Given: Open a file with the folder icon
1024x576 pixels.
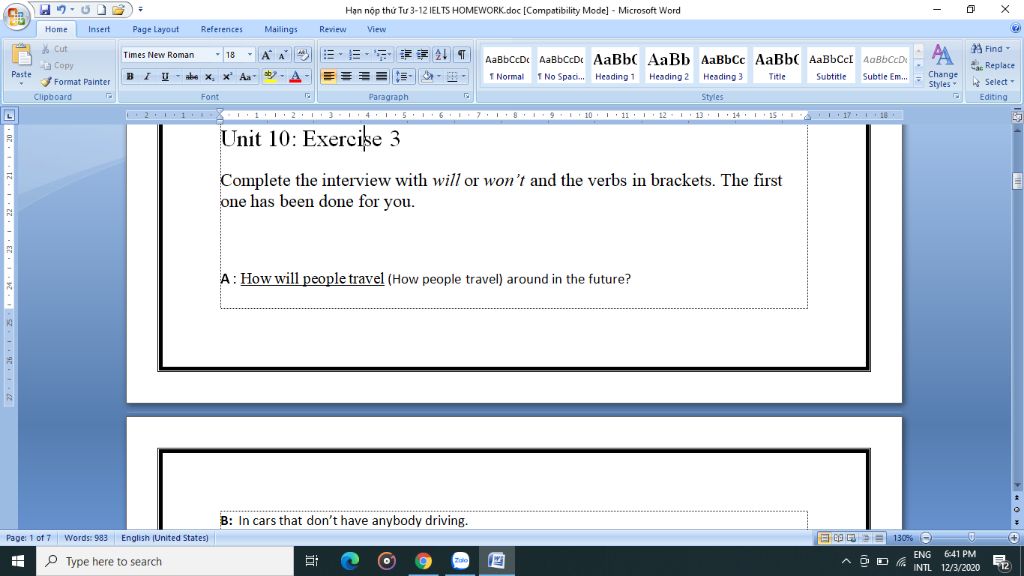Looking at the screenshot, I should coord(118,10).
